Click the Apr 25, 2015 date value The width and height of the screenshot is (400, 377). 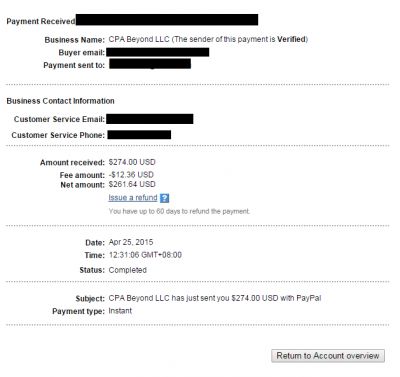(x=131, y=242)
